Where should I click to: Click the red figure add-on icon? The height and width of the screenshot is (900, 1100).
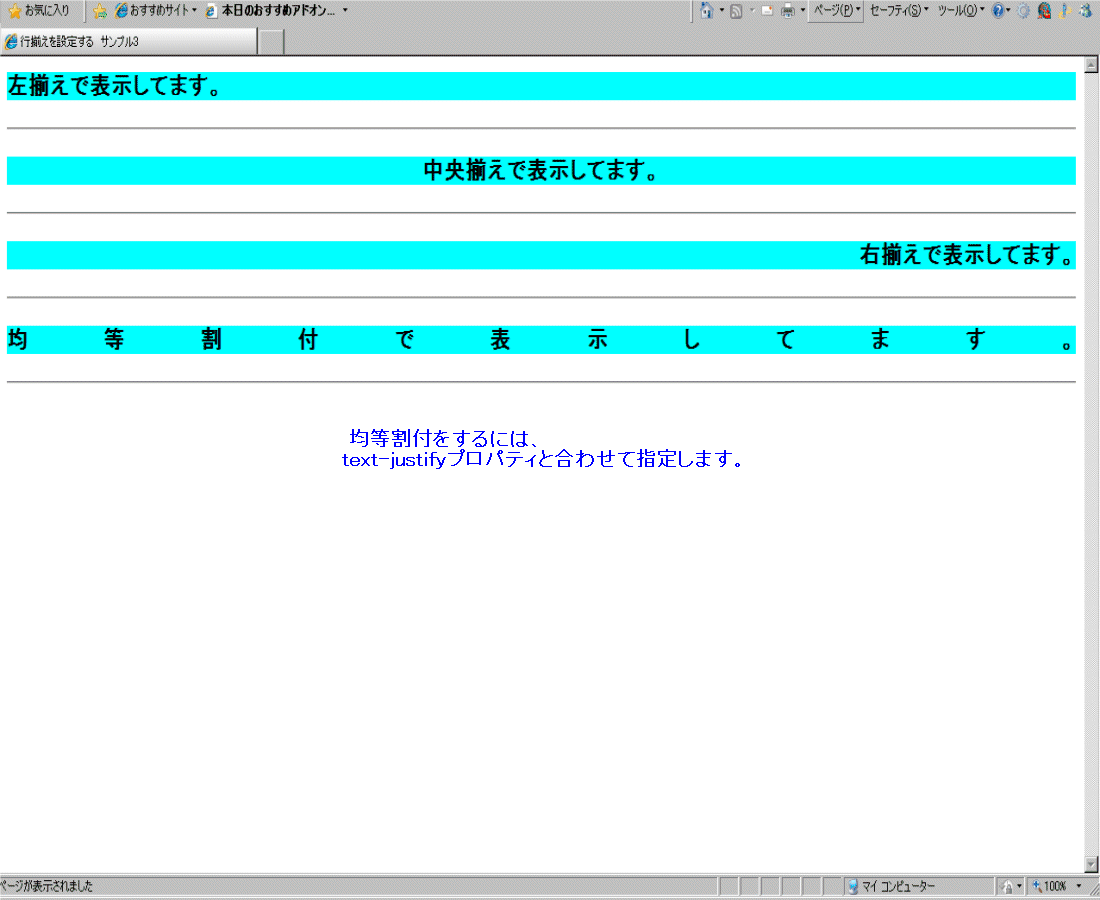[x=1045, y=11]
